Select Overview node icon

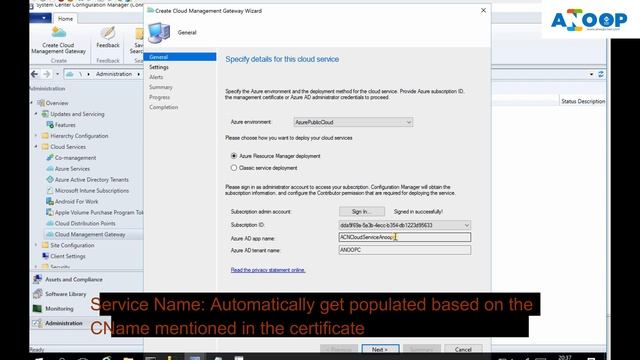coord(41,103)
